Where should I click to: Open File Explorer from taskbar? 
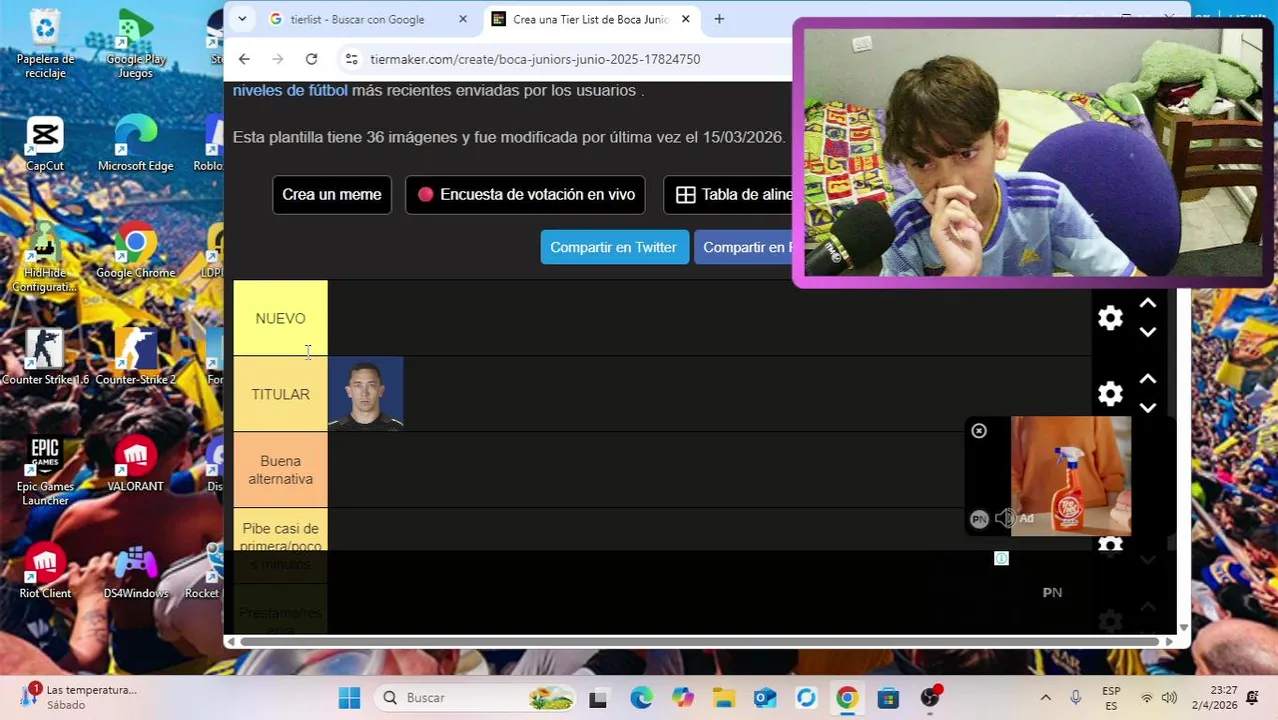[724, 698]
